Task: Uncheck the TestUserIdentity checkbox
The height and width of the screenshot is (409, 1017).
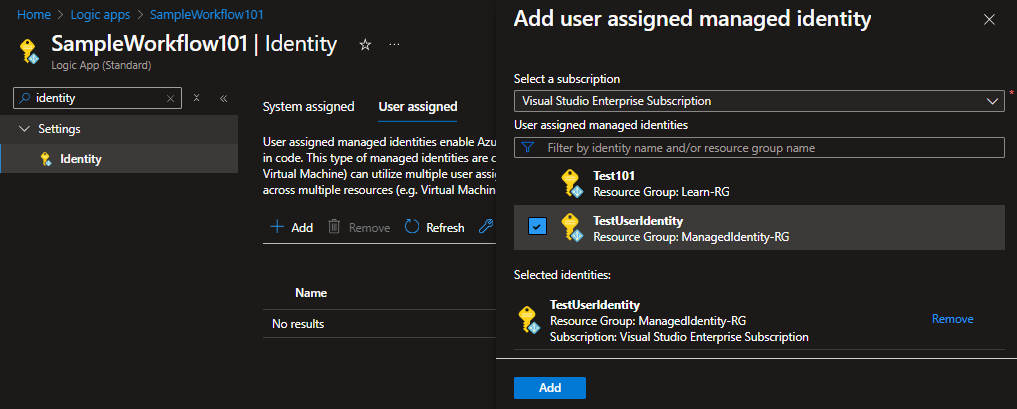Action: pos(538,226)
